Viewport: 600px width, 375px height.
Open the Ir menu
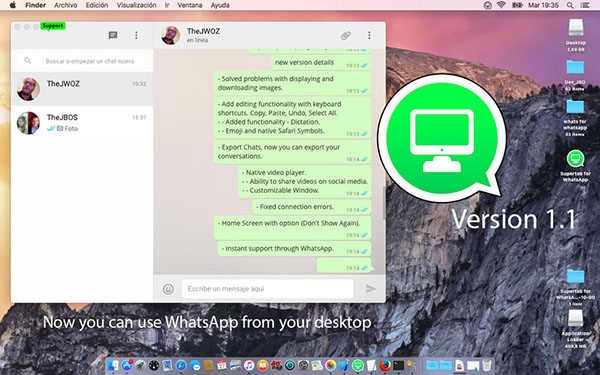[167, 5]
